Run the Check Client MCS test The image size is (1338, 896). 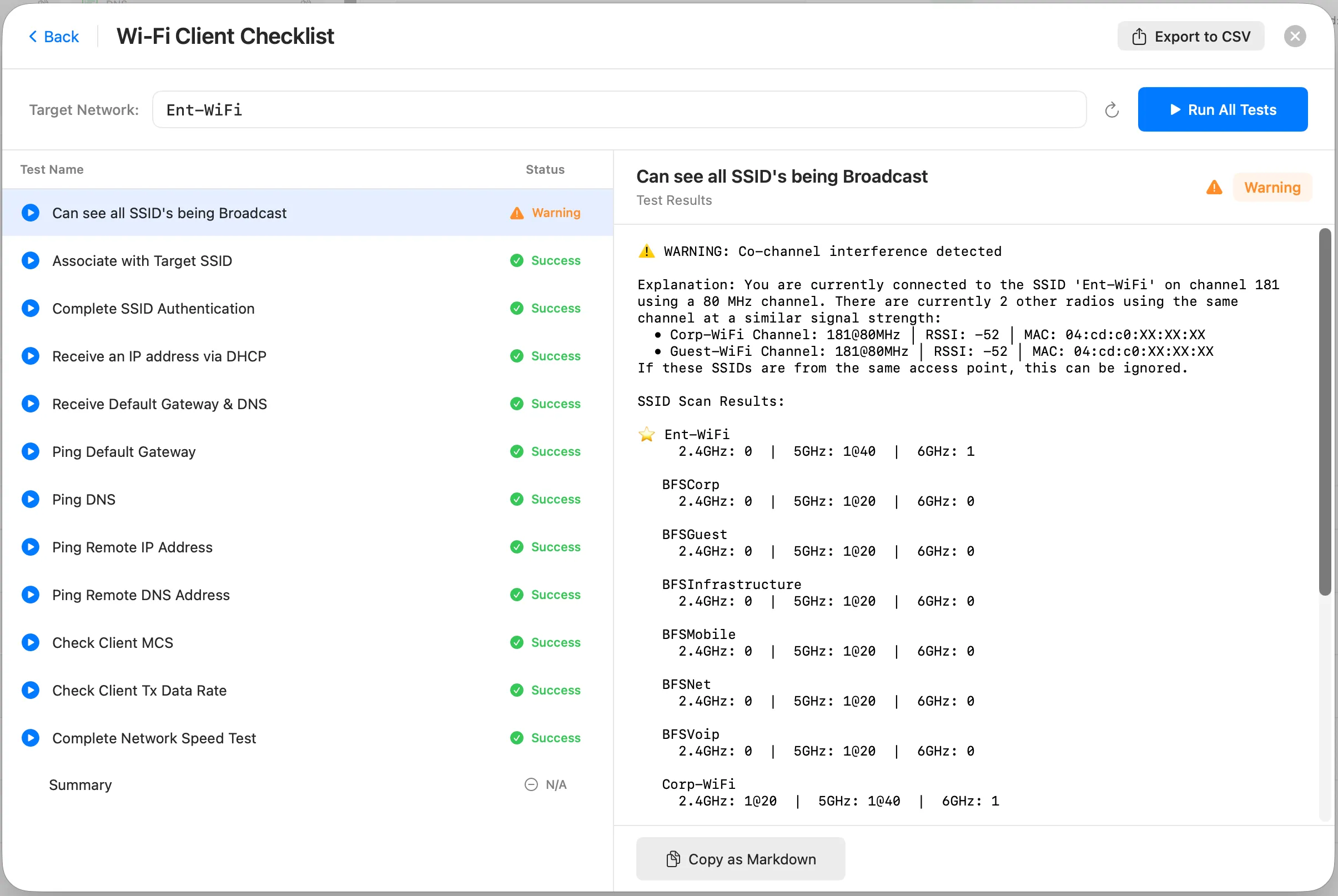tap(31, 642)
